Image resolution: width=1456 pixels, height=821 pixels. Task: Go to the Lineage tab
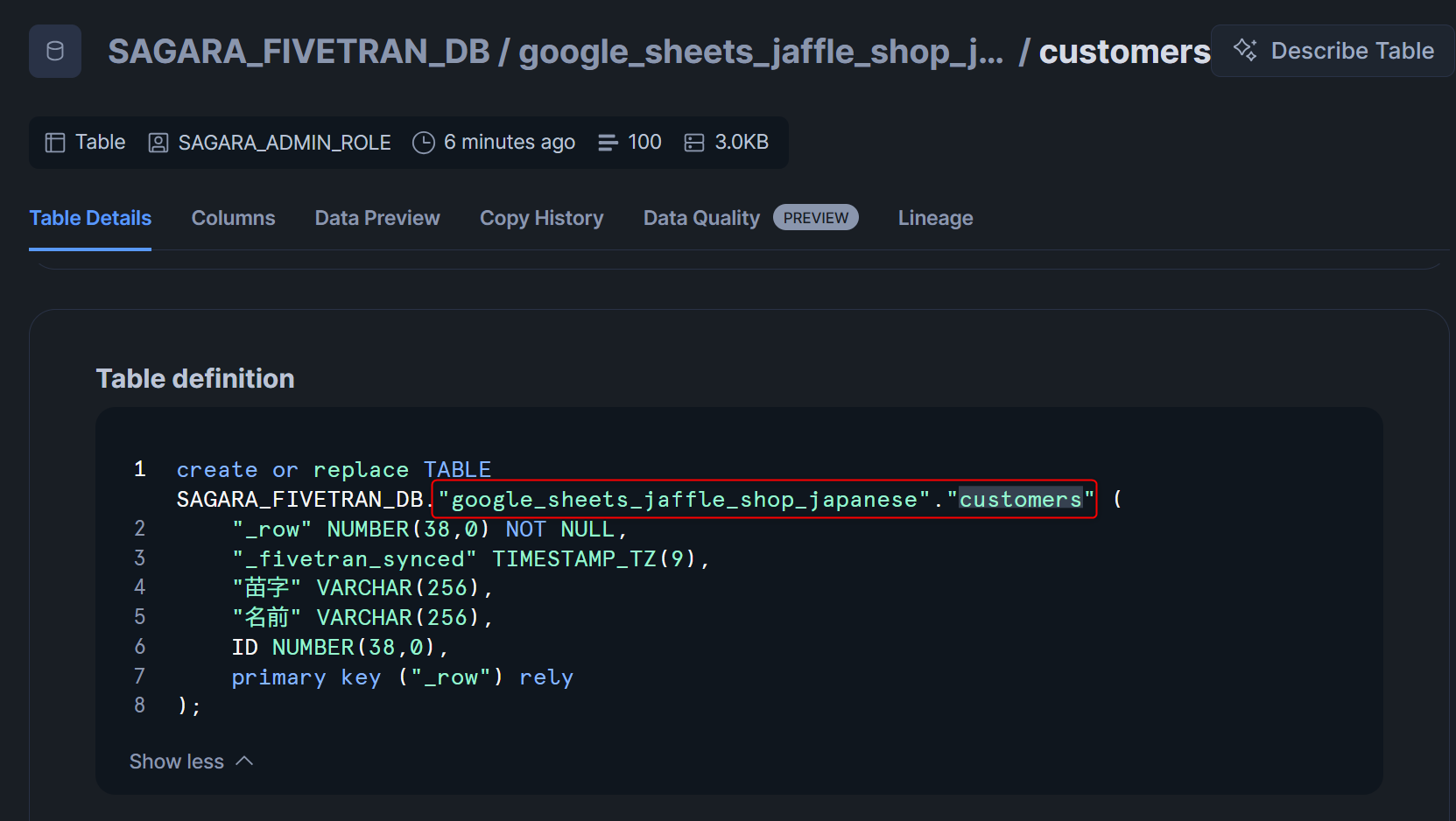(935, 218)
